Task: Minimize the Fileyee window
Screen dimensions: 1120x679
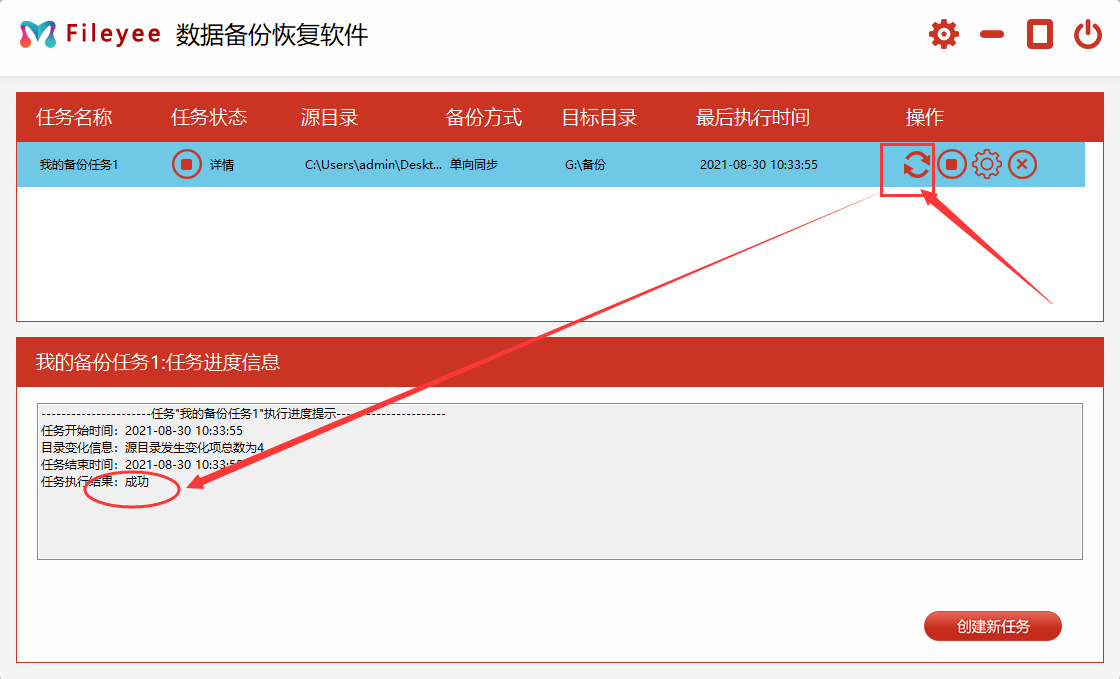Action: tap(992, 35)
